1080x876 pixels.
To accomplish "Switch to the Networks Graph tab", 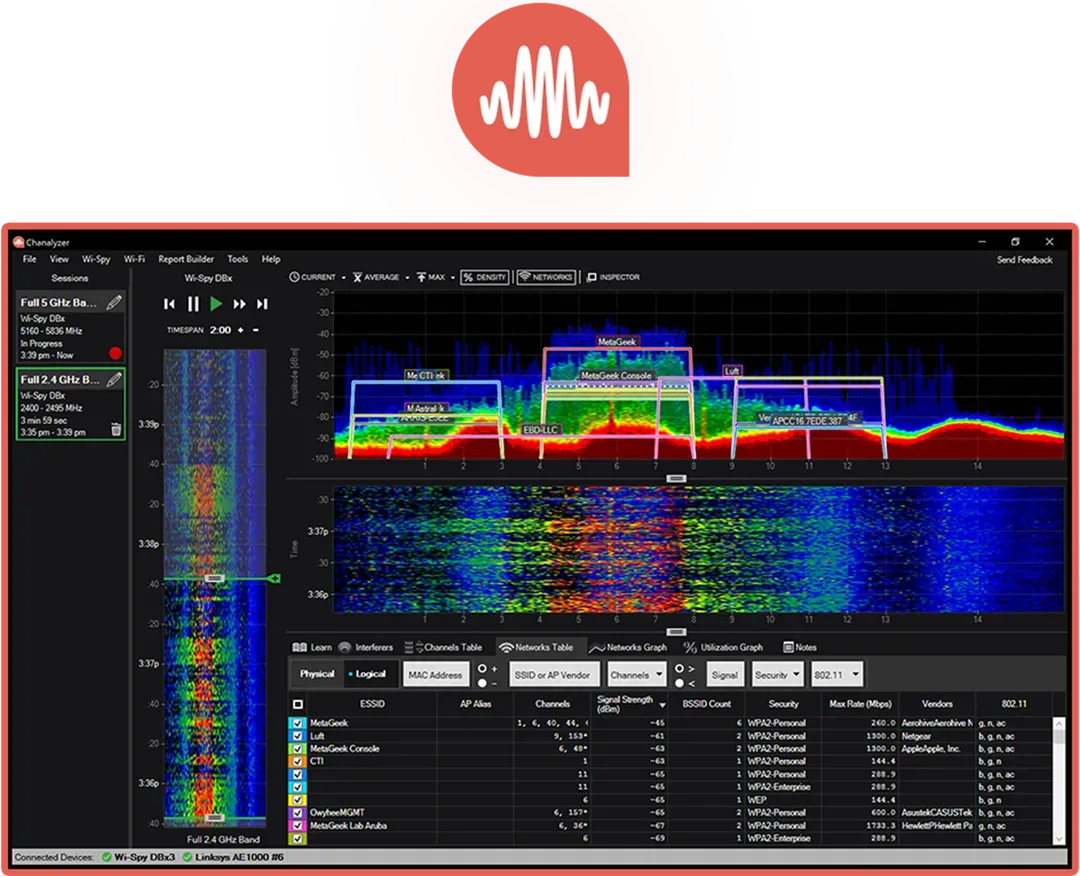I will point(630,646).
